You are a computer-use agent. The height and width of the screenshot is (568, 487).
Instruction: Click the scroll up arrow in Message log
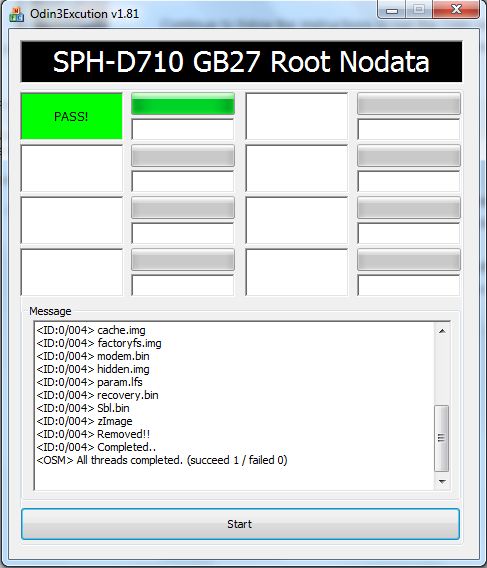[x=442, y=331]
